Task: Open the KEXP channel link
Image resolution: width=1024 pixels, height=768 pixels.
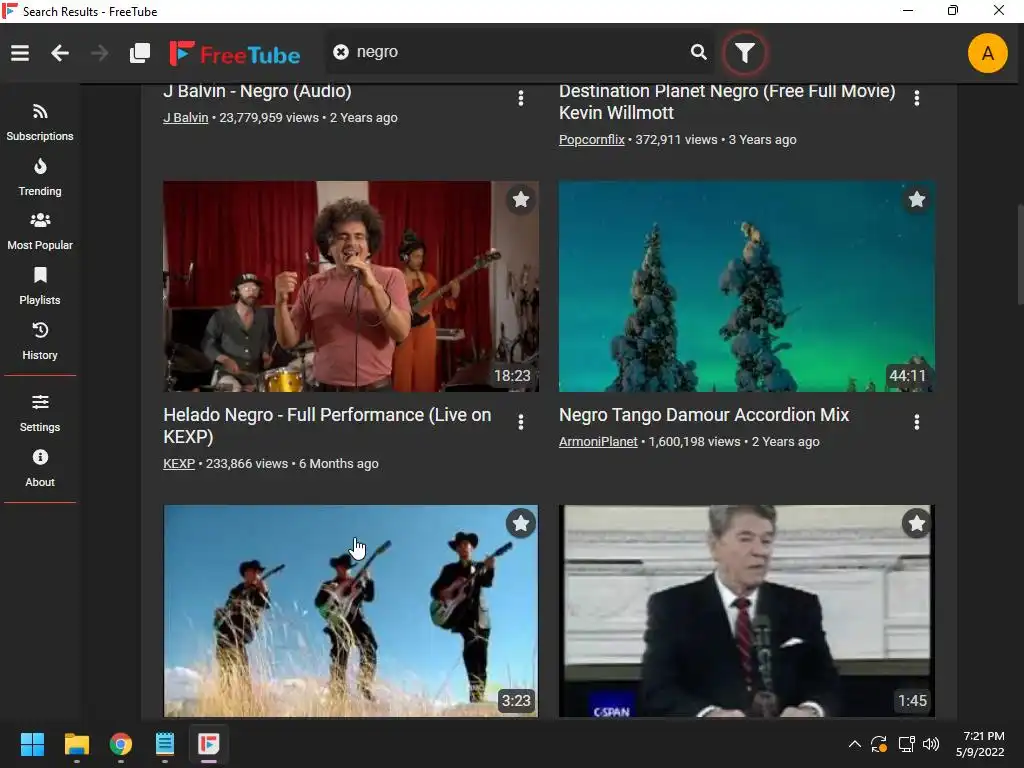Action: coord(179,463)
